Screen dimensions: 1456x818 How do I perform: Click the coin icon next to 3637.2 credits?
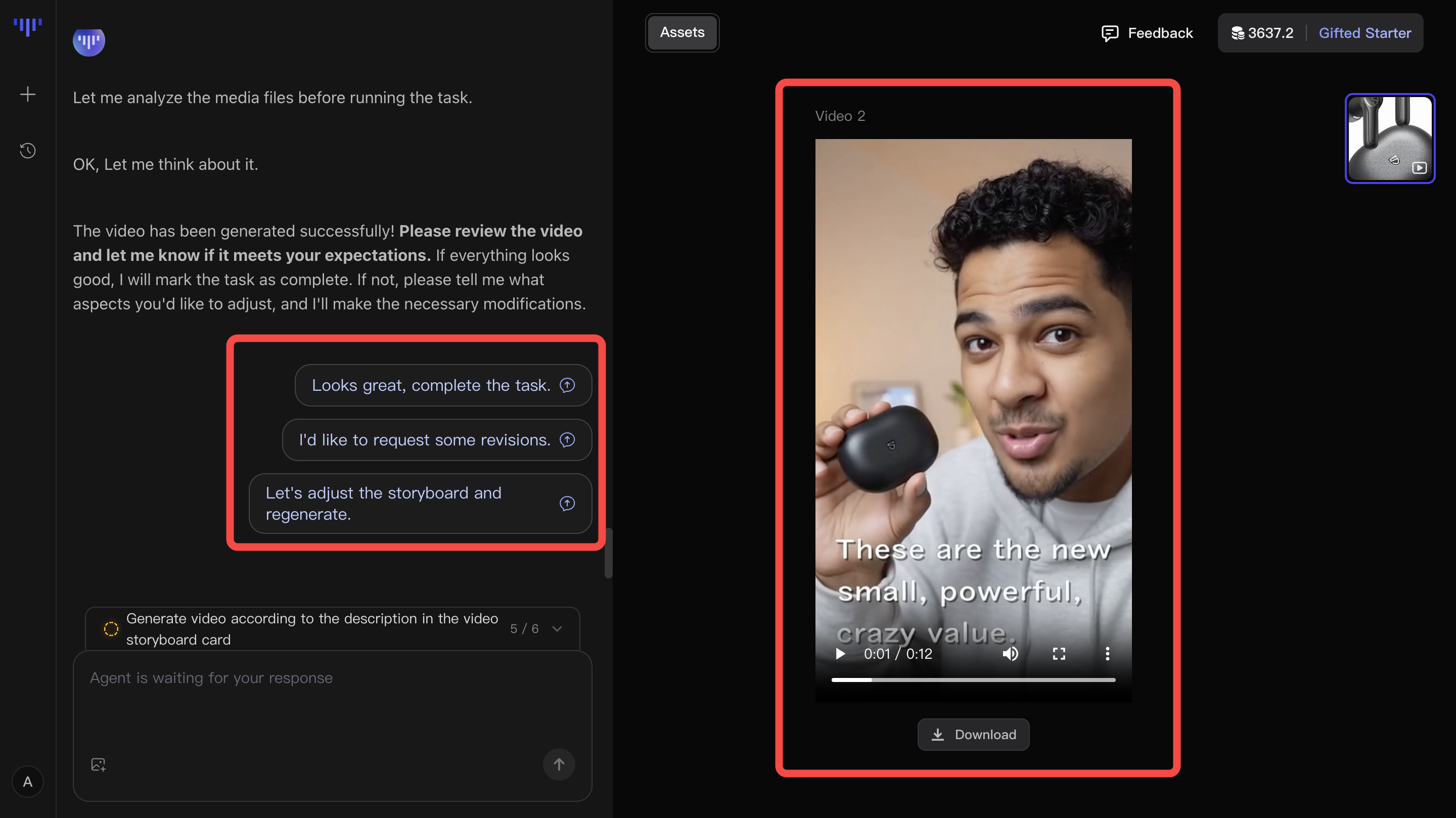[1239, 33]
